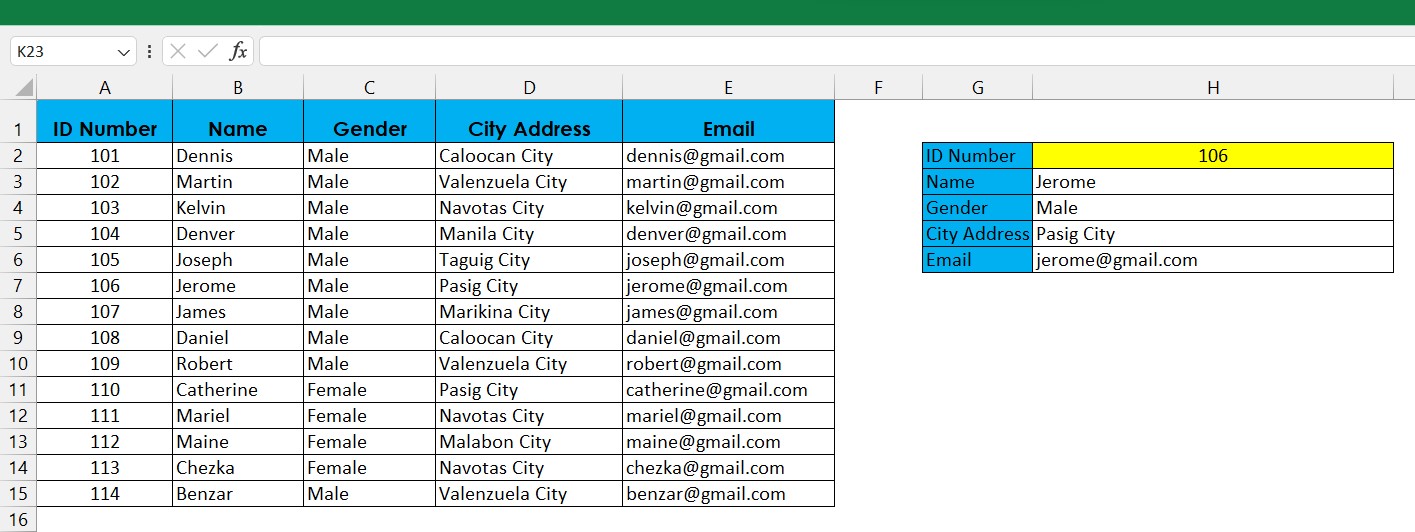
Task: Click the cell with name Chezka
Action: tap(238, 468)
